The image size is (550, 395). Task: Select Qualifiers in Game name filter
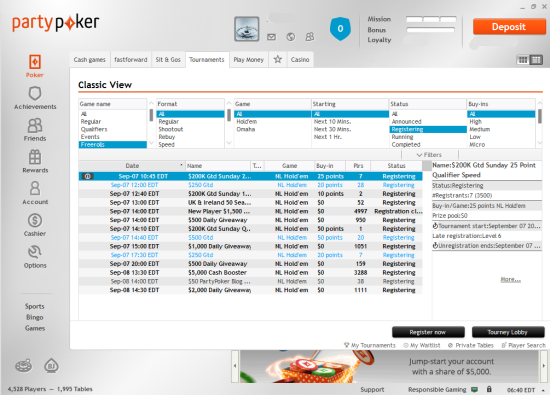[x=113, y=129]
